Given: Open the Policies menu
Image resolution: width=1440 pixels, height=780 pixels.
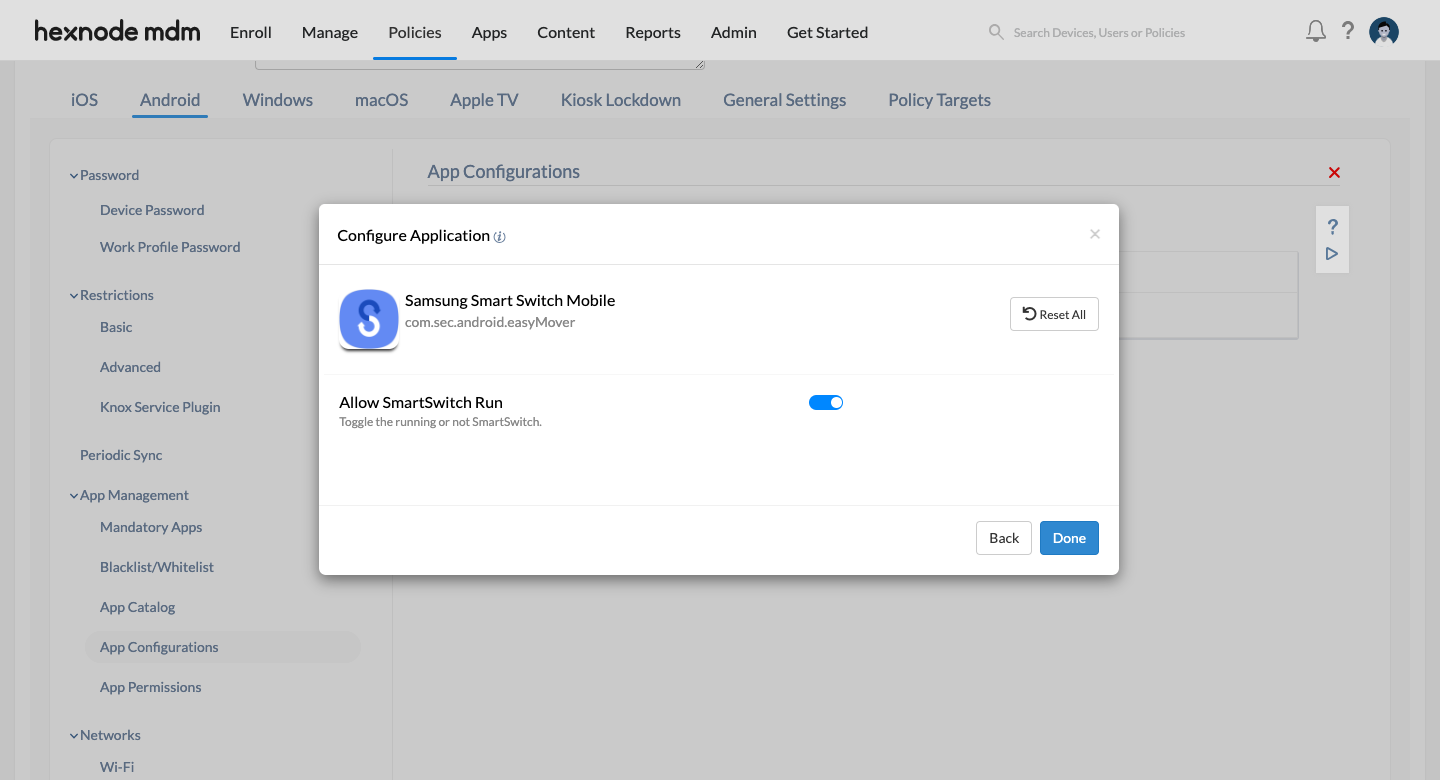Looking at the screenshot, I should click(415, 32).
